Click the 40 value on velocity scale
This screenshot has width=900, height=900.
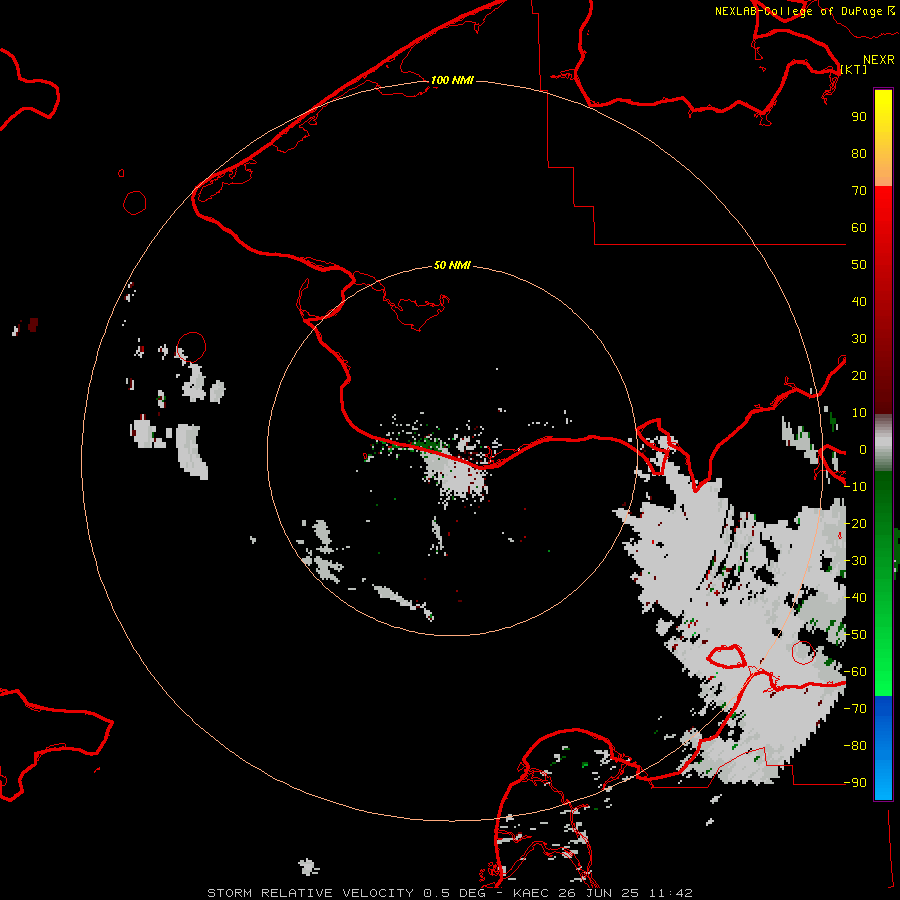point(859,301)
